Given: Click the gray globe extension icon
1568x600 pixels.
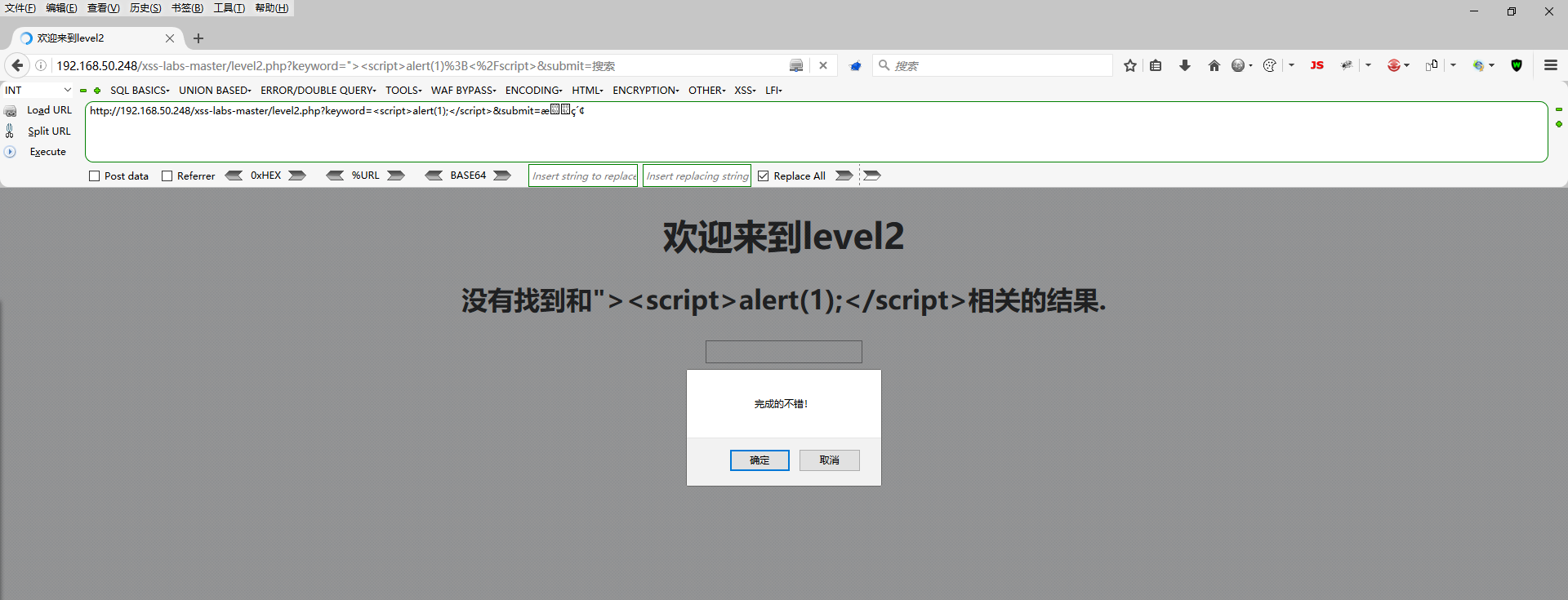Looking at the screenshot, I should [x=1238, y=65].
